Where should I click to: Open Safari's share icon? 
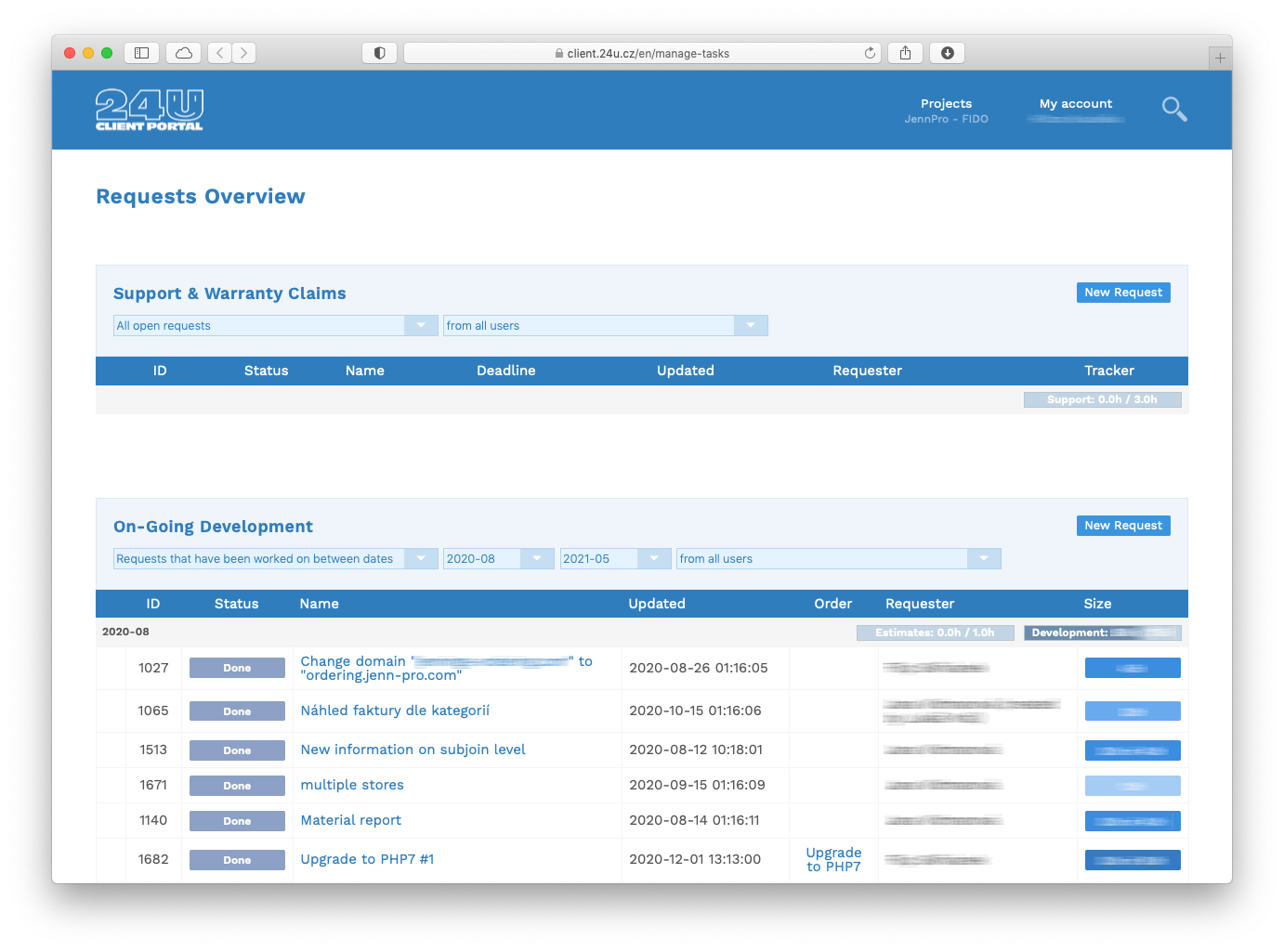904,53
